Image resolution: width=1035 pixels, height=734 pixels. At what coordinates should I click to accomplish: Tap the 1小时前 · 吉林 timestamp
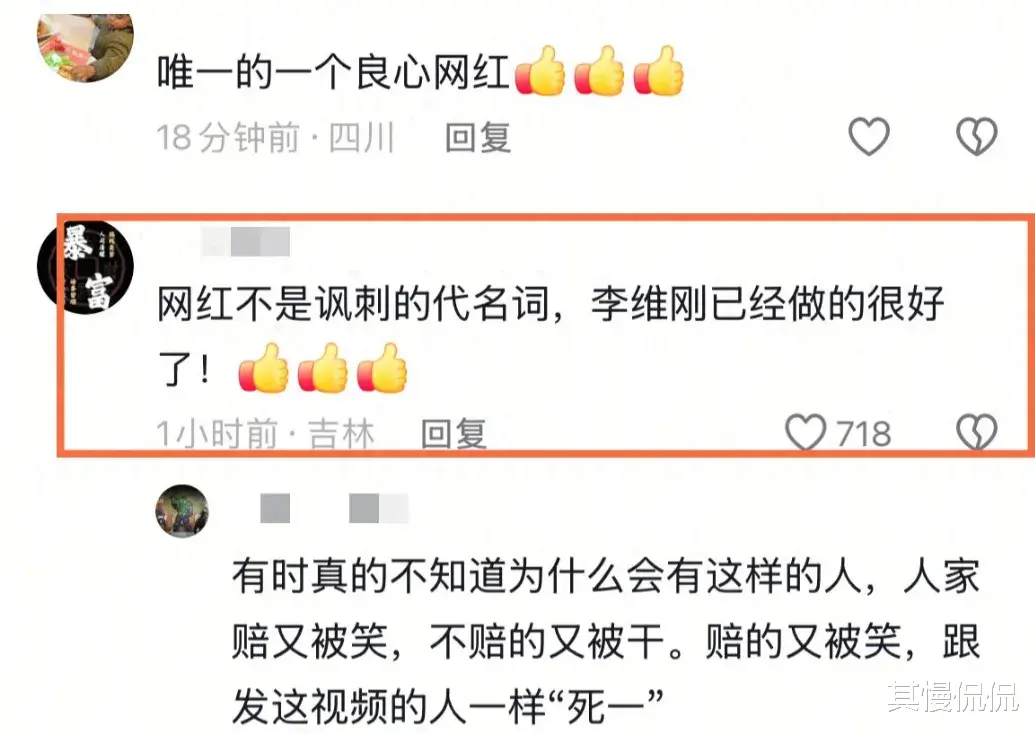click(265, 434)
